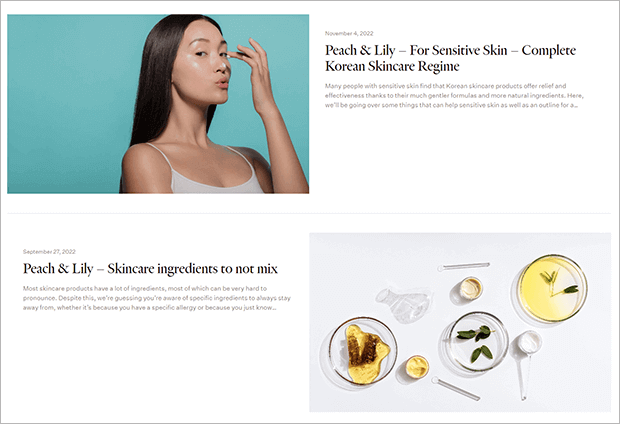Click the golden wax blob on glass plate
The height and width of the screenshot is (424, 620).
click(x=366, y=354)
